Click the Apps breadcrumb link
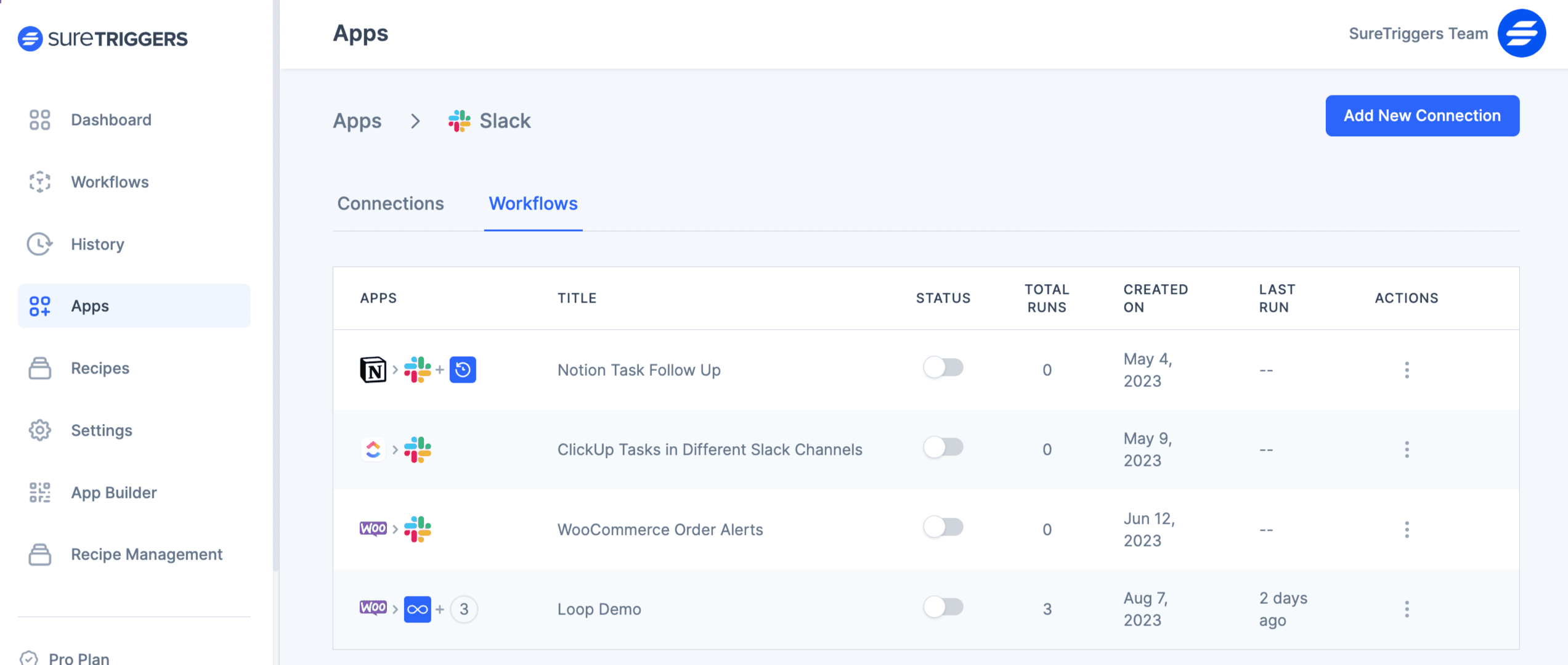The width and height of the screenshot is (1568, 665). point(357,121)
